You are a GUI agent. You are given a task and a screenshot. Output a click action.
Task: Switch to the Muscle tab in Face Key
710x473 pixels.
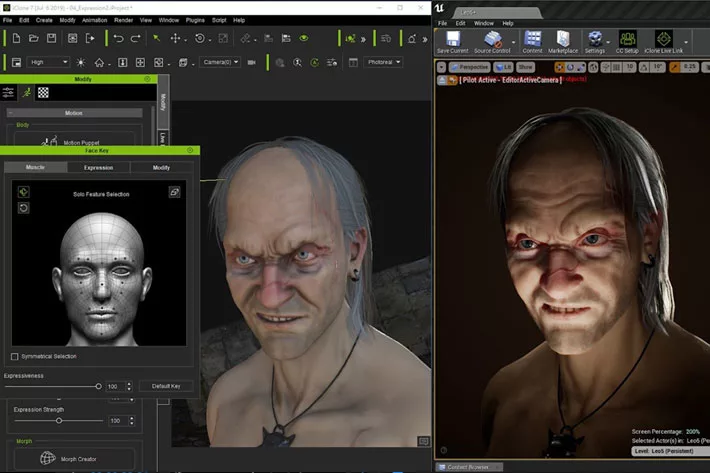(35, 167)
